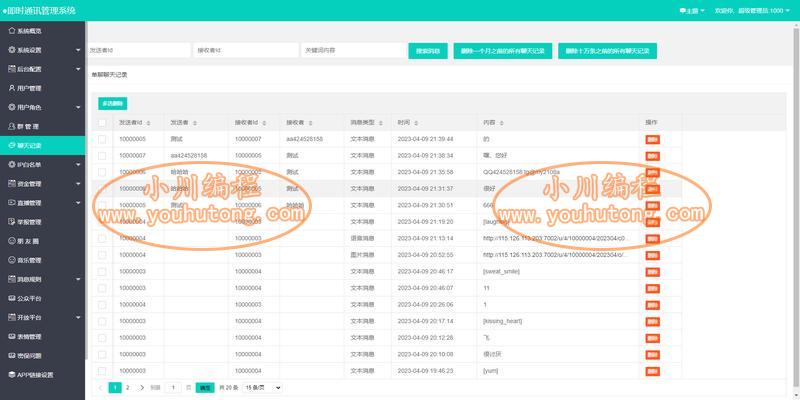Screen dimensions: 800x400
Task: Expand the 用户角色 submenu arrow
Action: tap(78, 108)
